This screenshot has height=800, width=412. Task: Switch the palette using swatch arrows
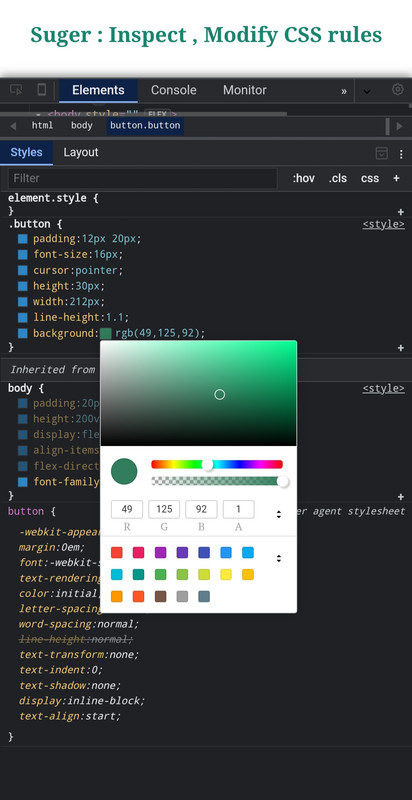point(278,558)
